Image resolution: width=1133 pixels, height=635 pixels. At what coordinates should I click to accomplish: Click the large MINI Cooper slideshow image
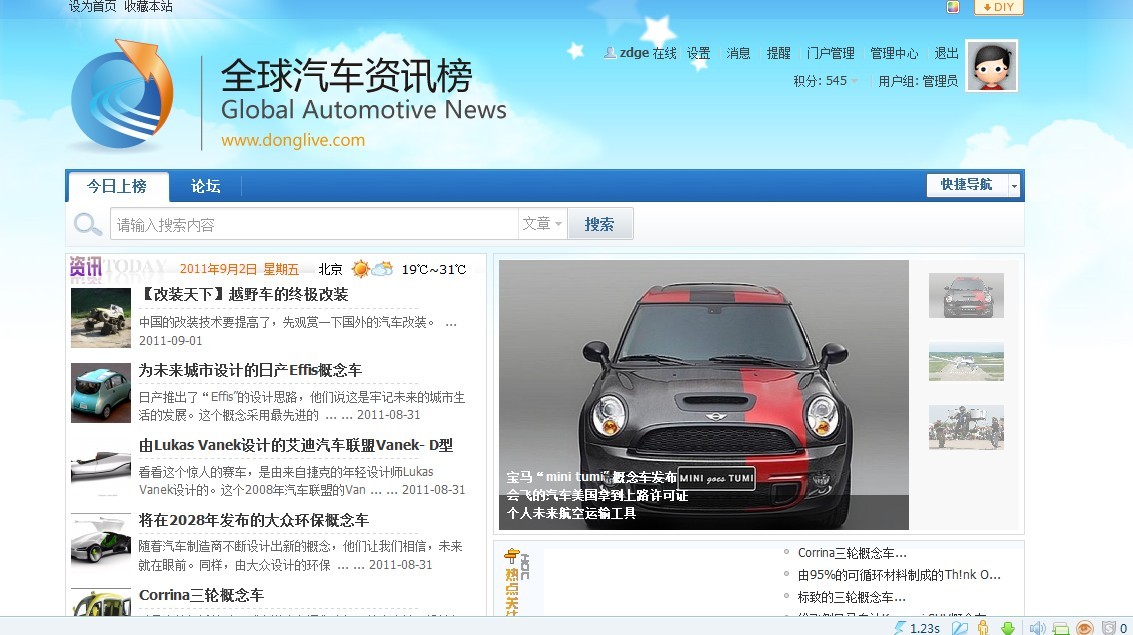coord(703,394)
